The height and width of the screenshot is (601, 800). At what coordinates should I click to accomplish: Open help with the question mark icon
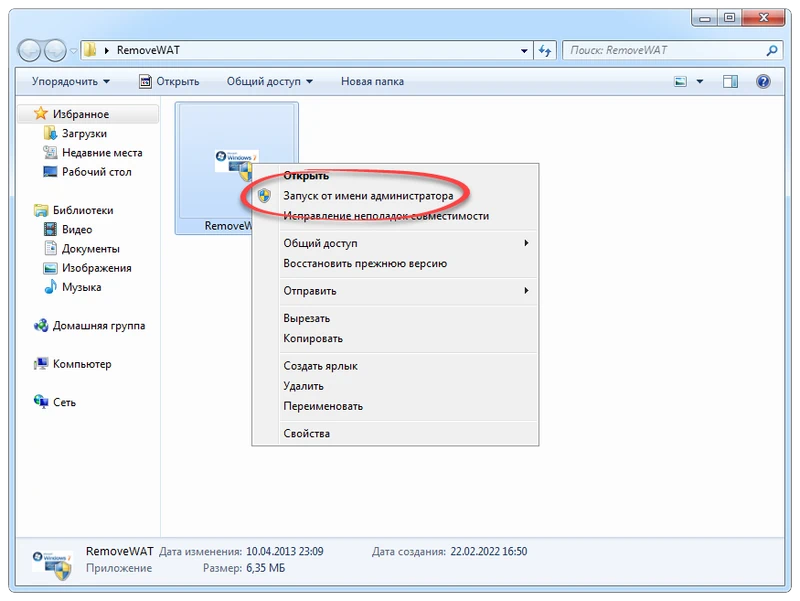tap(763, 82)
